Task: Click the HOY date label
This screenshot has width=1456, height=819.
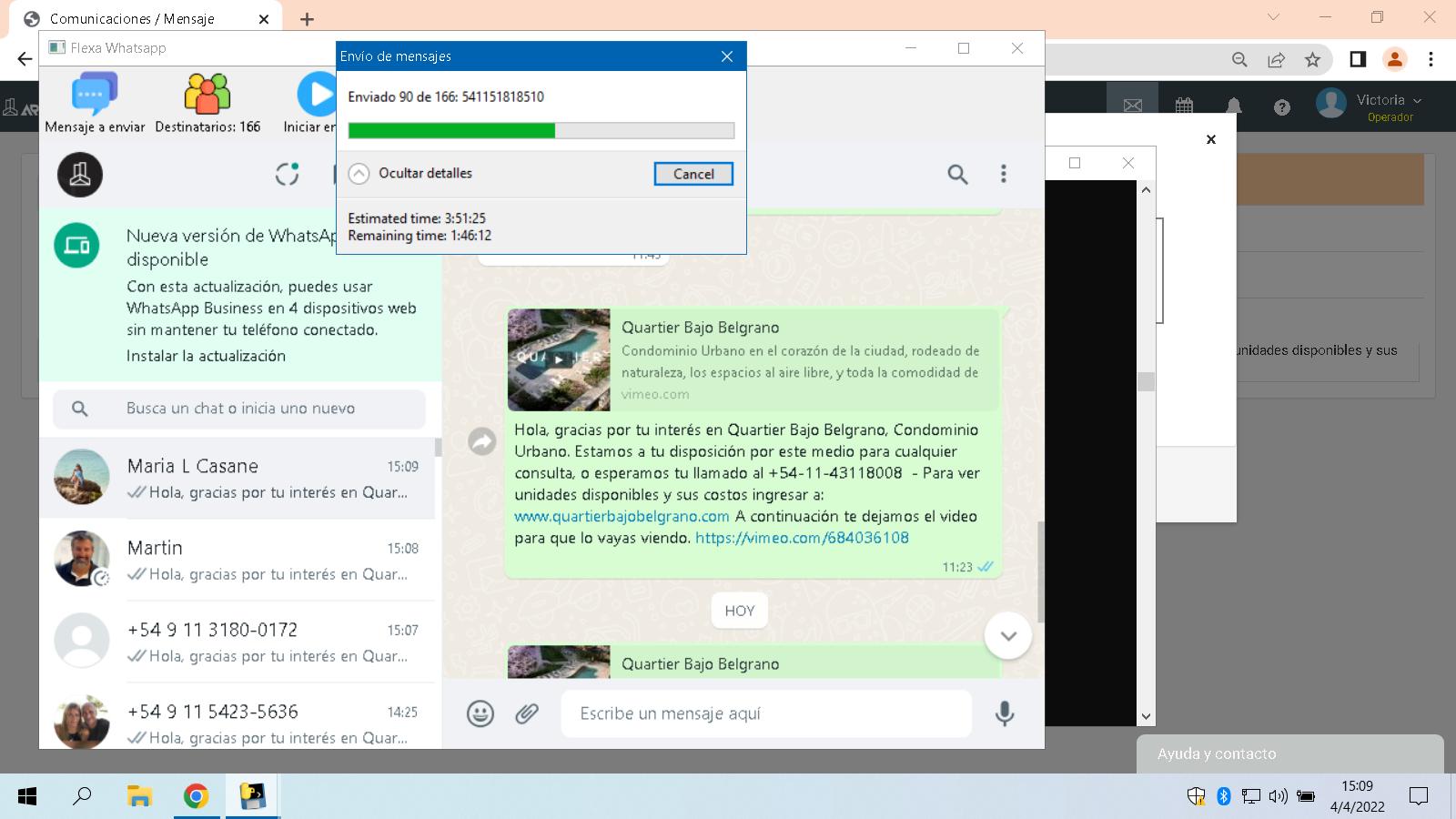Action: pos(740,611)
